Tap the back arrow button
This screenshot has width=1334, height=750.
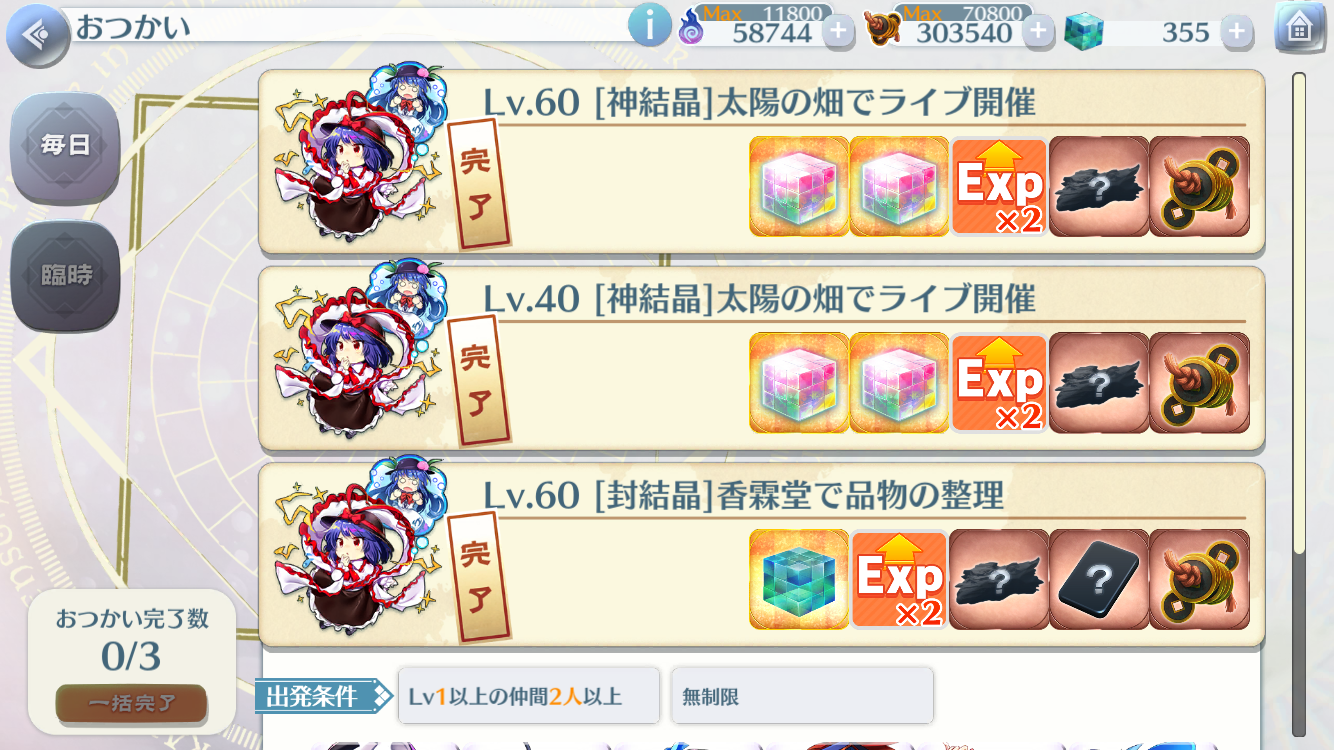point(38,36)
